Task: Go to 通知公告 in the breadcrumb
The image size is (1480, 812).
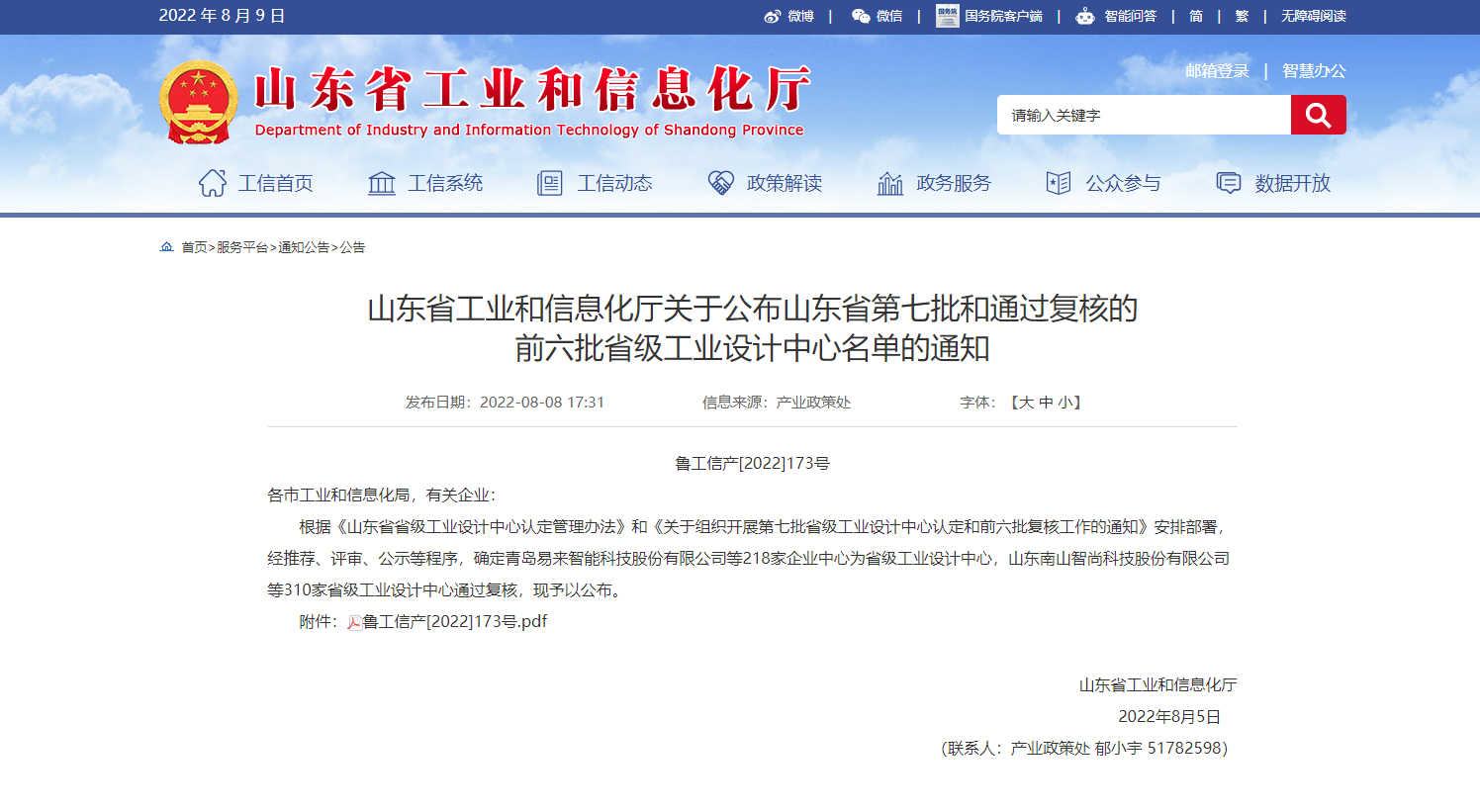Action: [304, 247]
